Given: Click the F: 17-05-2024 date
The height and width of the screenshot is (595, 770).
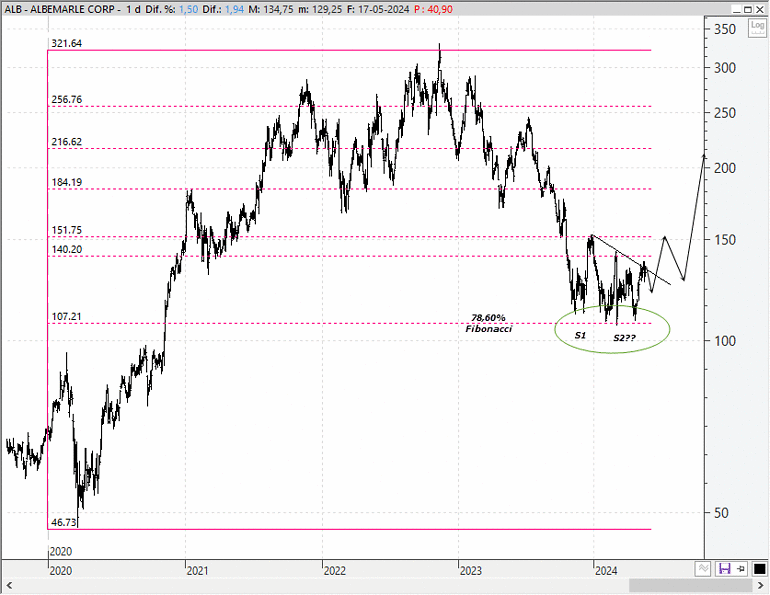Looking at the screenshot, I should coord(378,9).
